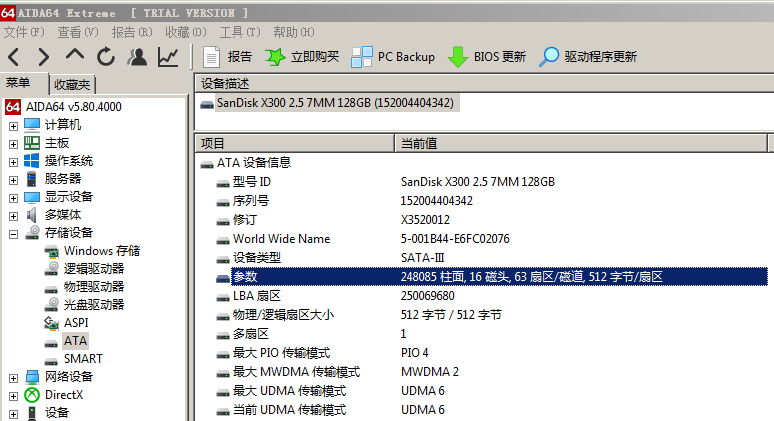This screenshot has width=774, height=421.
Task: Expand the 服务器 tree node
Action: click(13, 180)
